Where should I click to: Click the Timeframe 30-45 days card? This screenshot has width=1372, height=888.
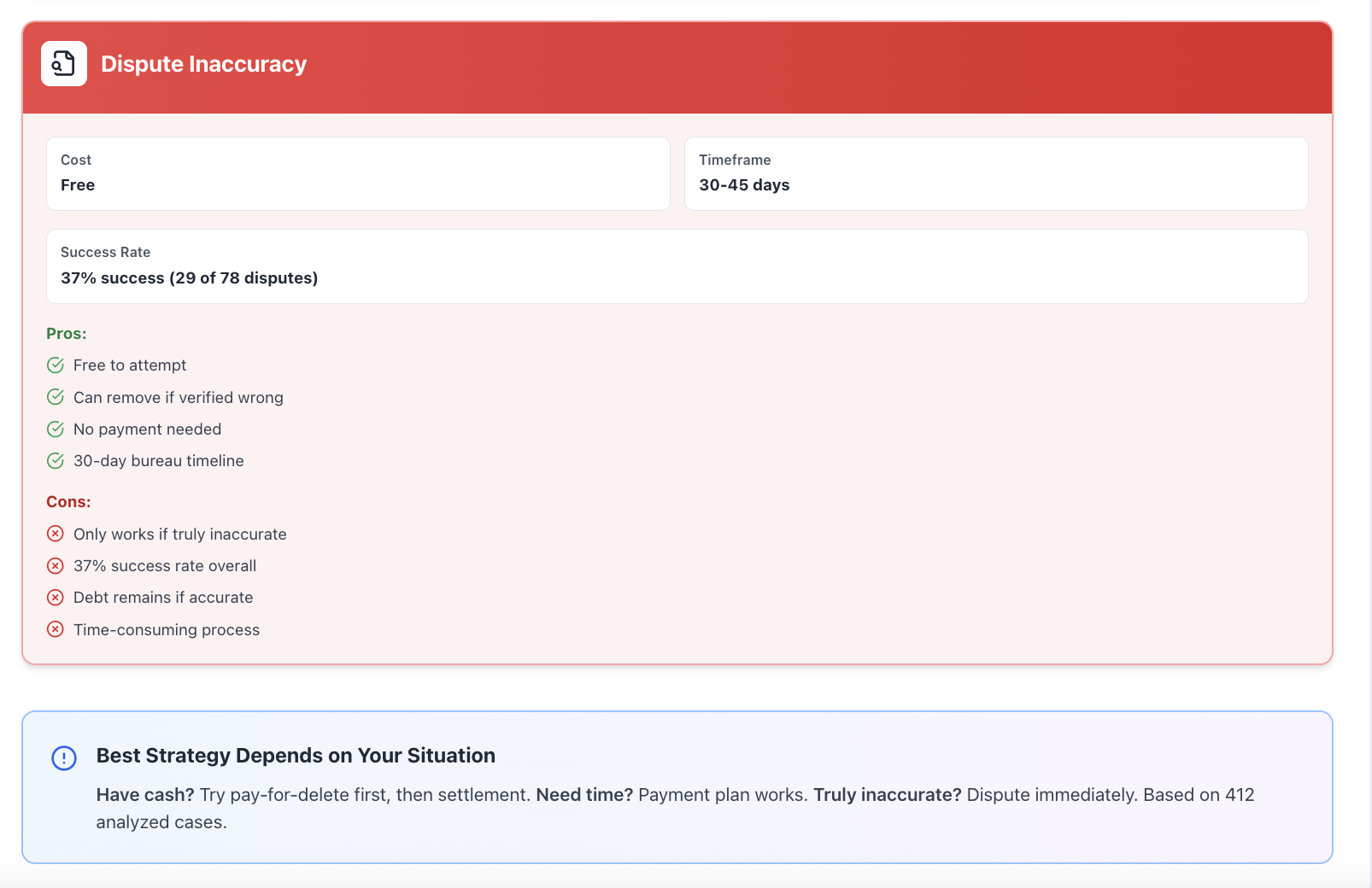[996, 173]
